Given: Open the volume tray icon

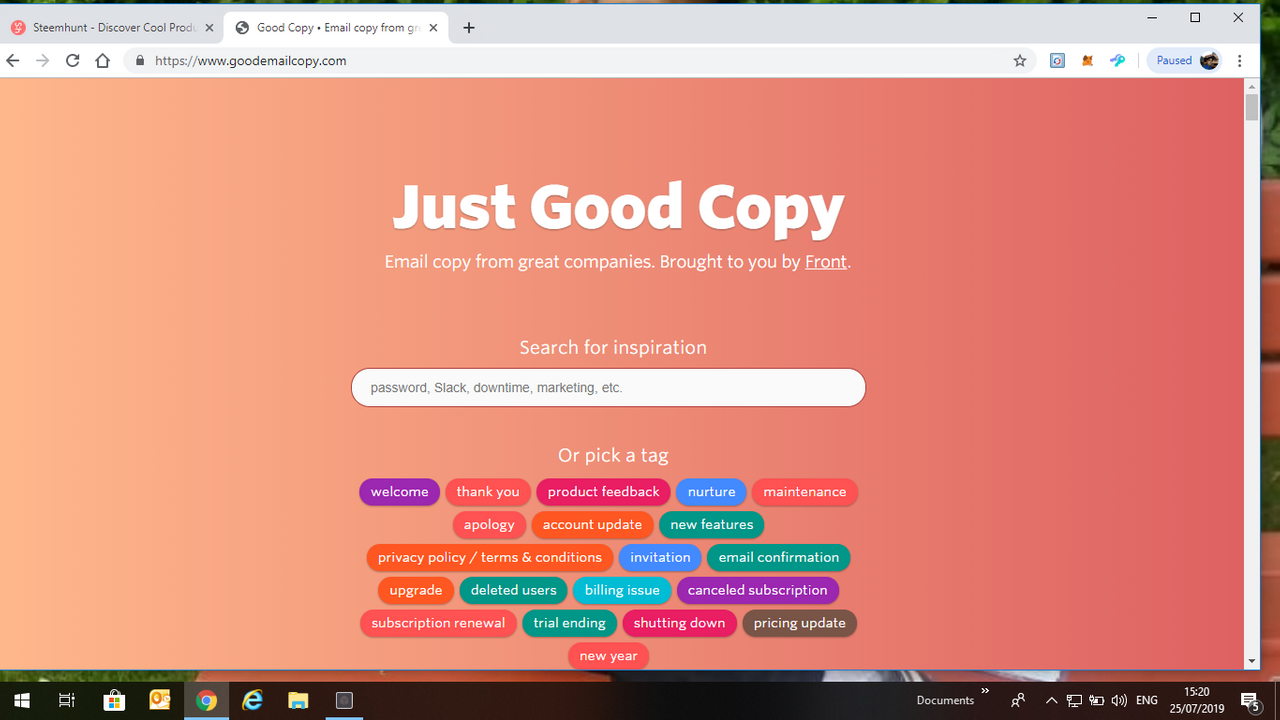Looking at the screenshot, I should tap(1119, 700).
